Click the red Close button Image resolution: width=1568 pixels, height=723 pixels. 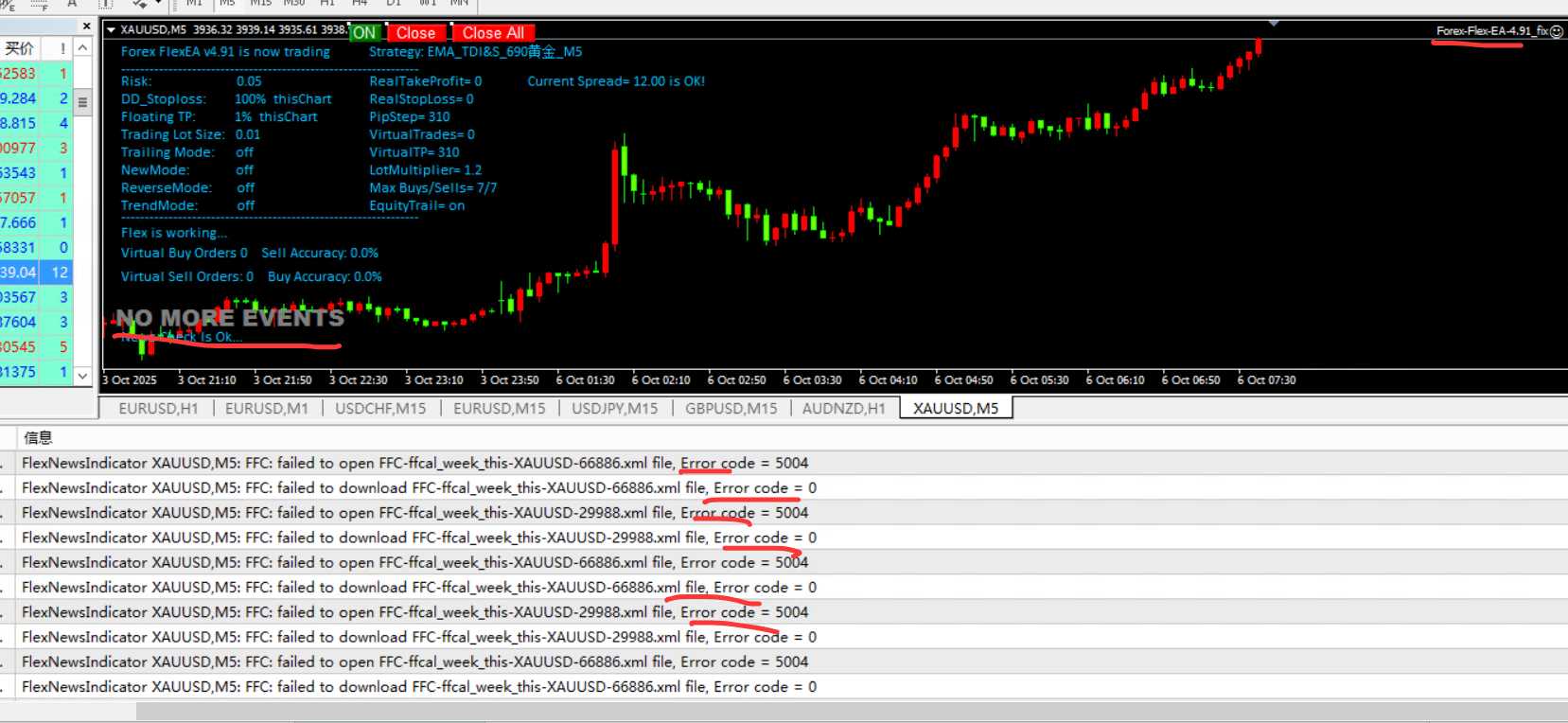pos(415,33)
